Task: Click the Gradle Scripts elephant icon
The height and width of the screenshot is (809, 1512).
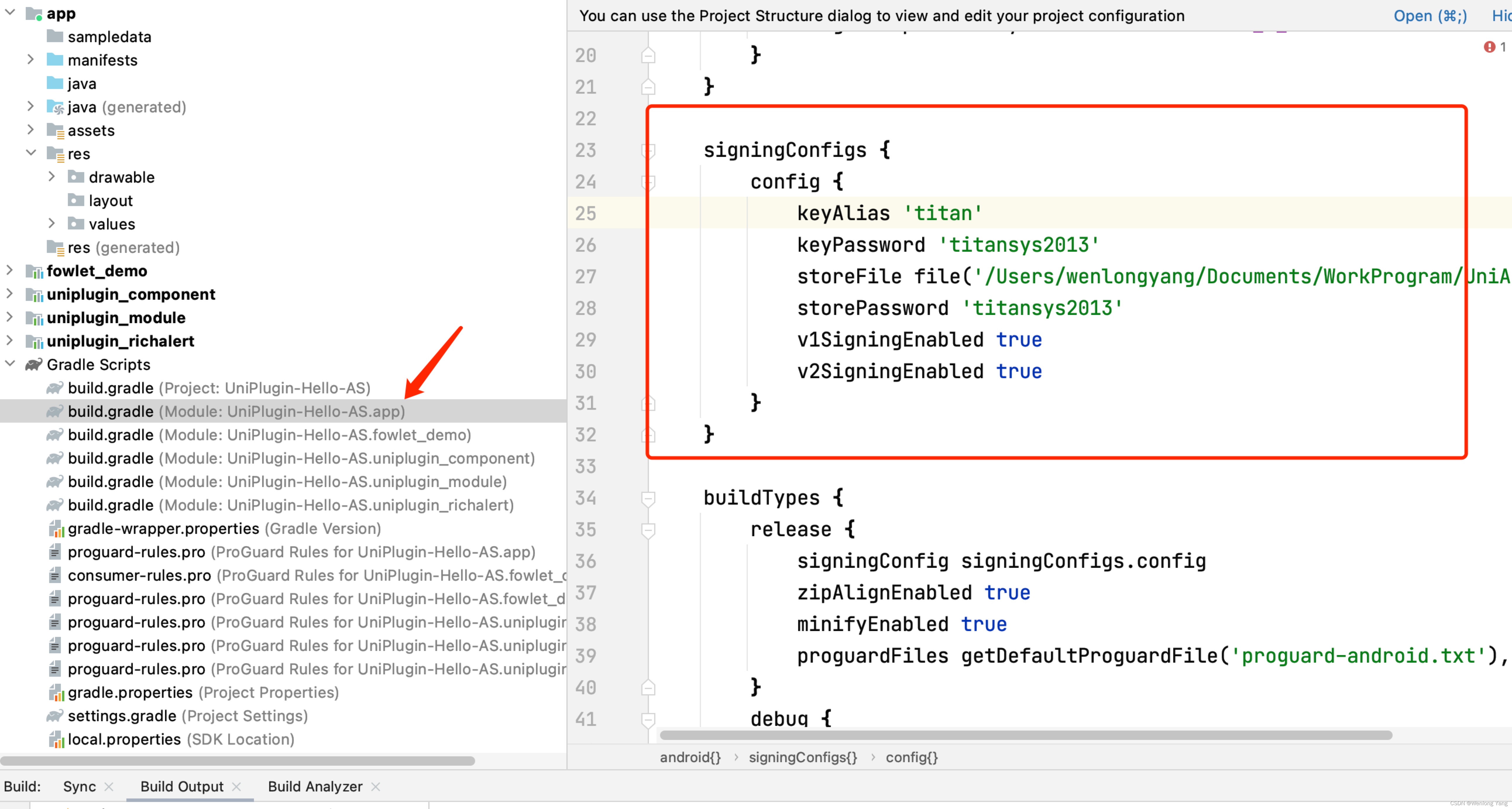Action: [33, 365]
